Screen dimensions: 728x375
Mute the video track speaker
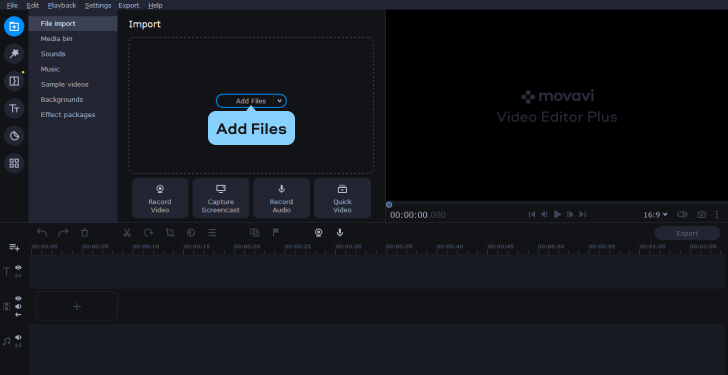pyautogui.click(x=18, y=306)
